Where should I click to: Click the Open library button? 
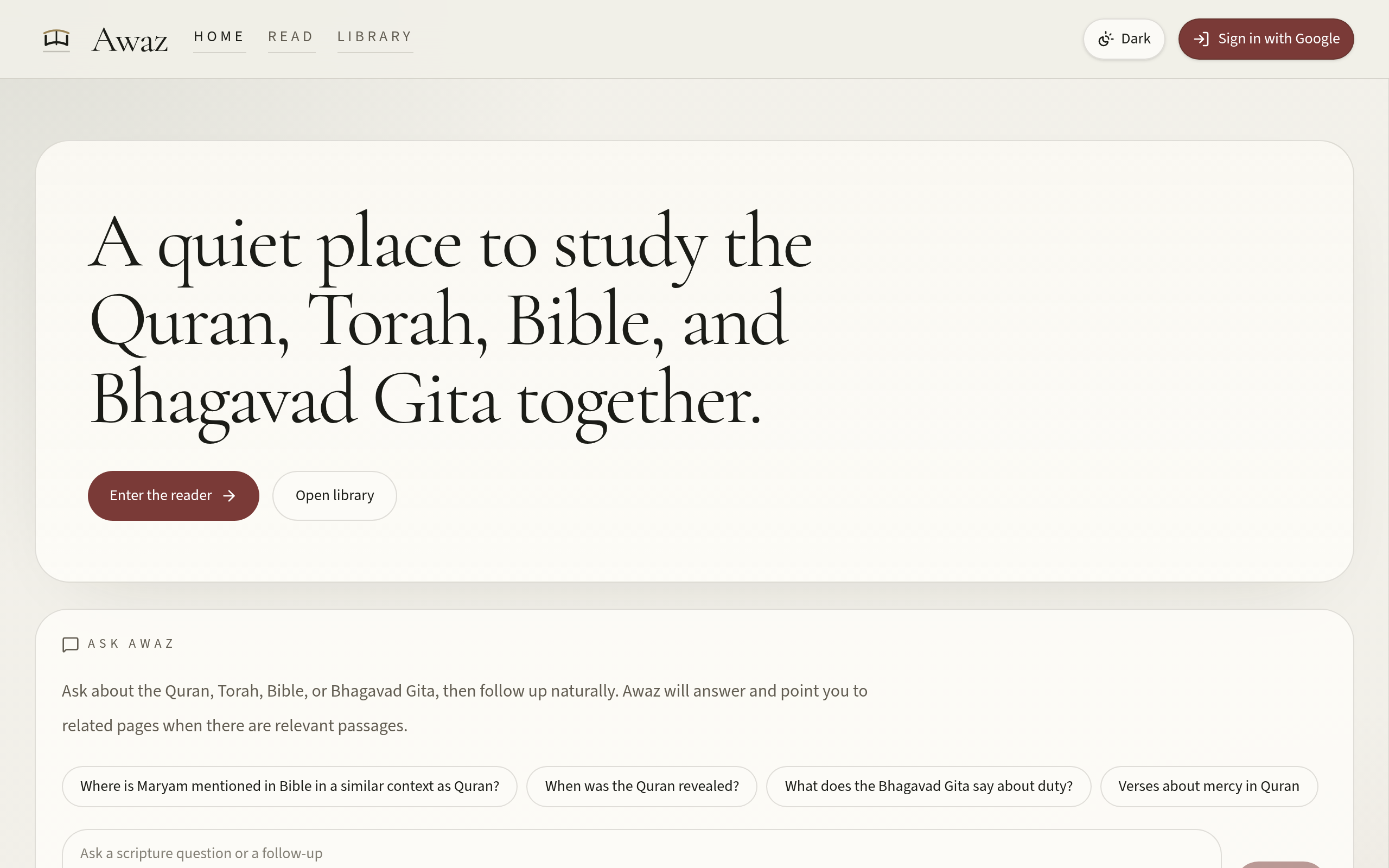(x=334, y=495)
